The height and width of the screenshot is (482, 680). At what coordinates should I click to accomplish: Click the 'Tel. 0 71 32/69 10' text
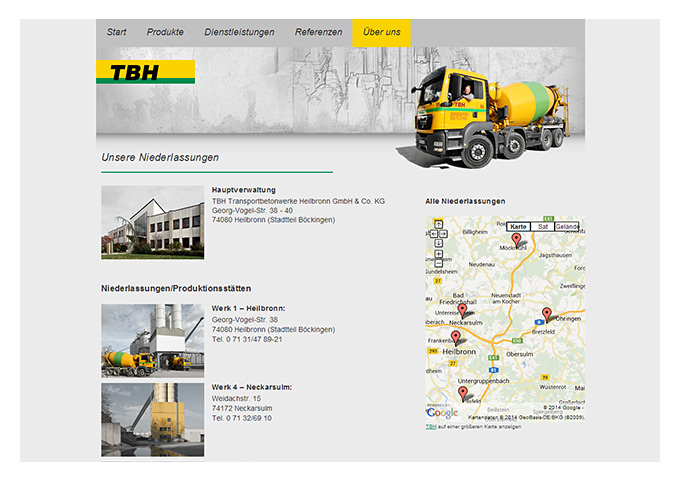tap(242, 418)
